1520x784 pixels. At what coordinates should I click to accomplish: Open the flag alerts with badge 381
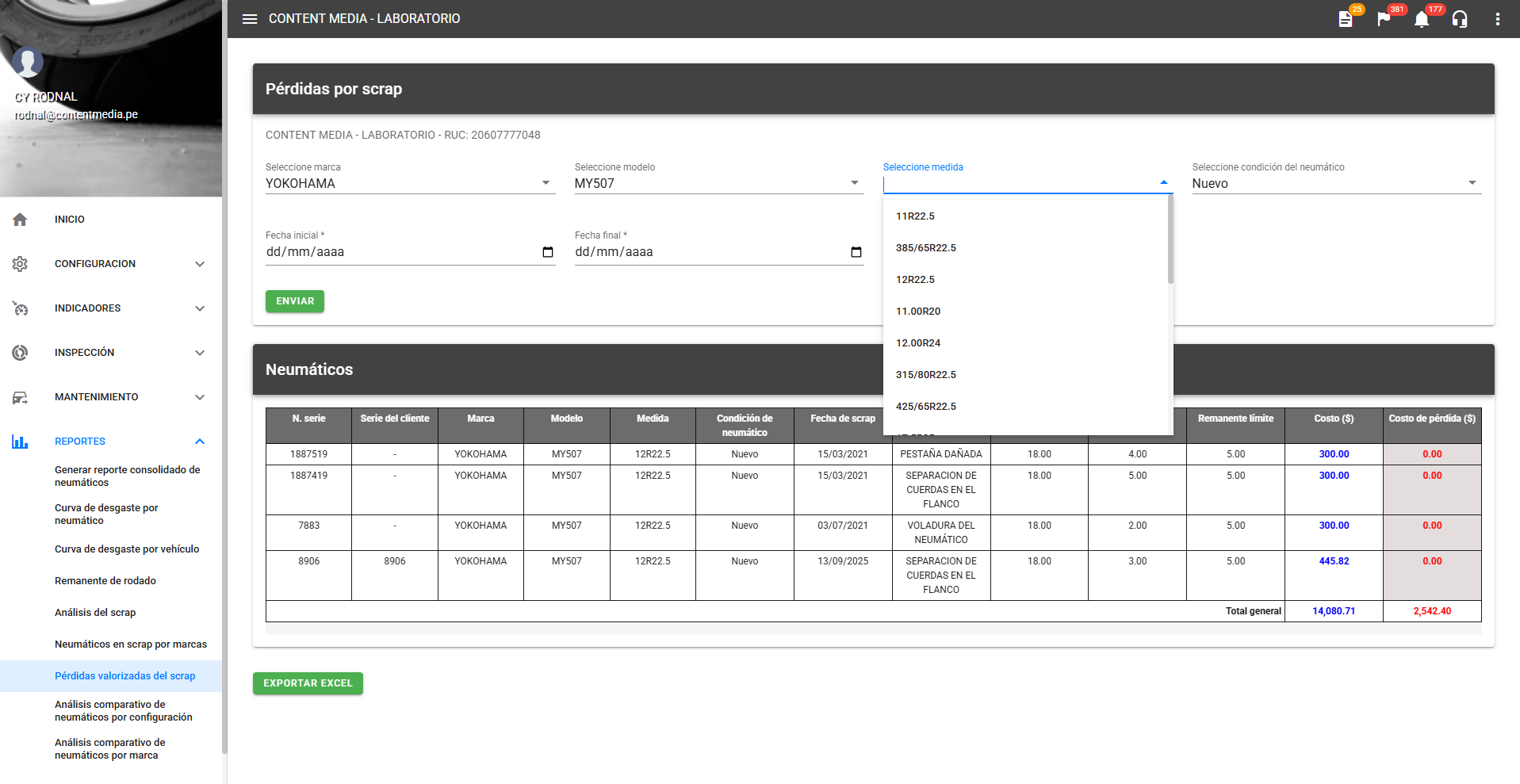click(x=1384, y=19)
